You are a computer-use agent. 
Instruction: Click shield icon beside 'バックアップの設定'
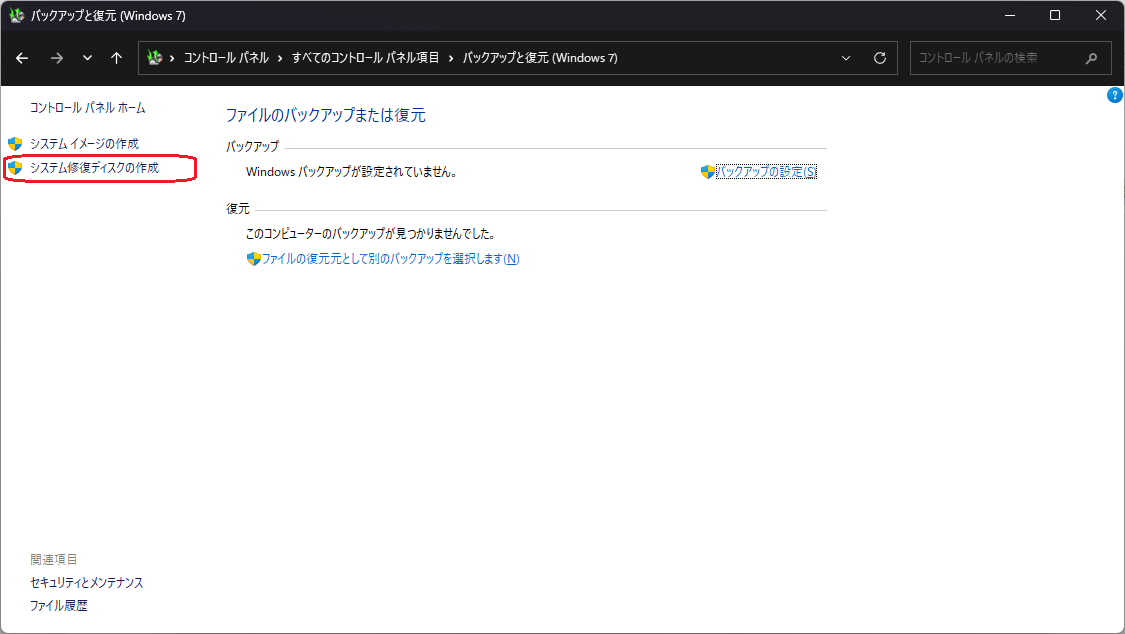click(x=708, y=171)
